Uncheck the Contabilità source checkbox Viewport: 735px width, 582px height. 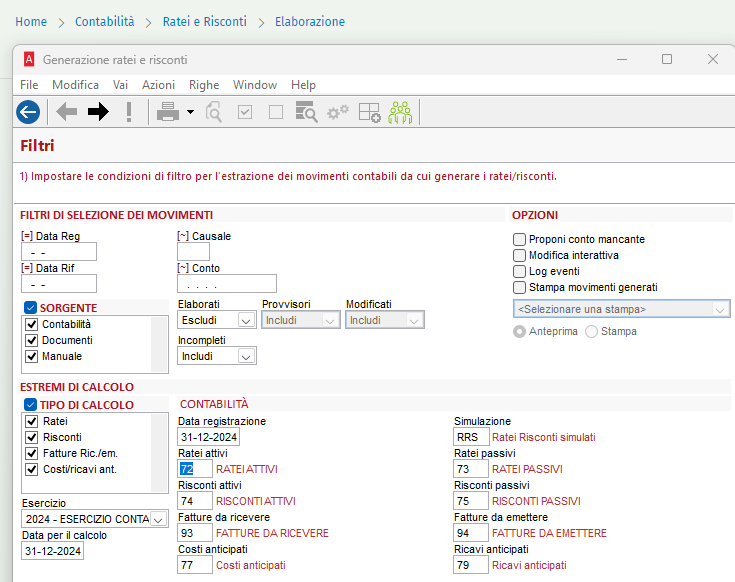click(x=31, y=324)
